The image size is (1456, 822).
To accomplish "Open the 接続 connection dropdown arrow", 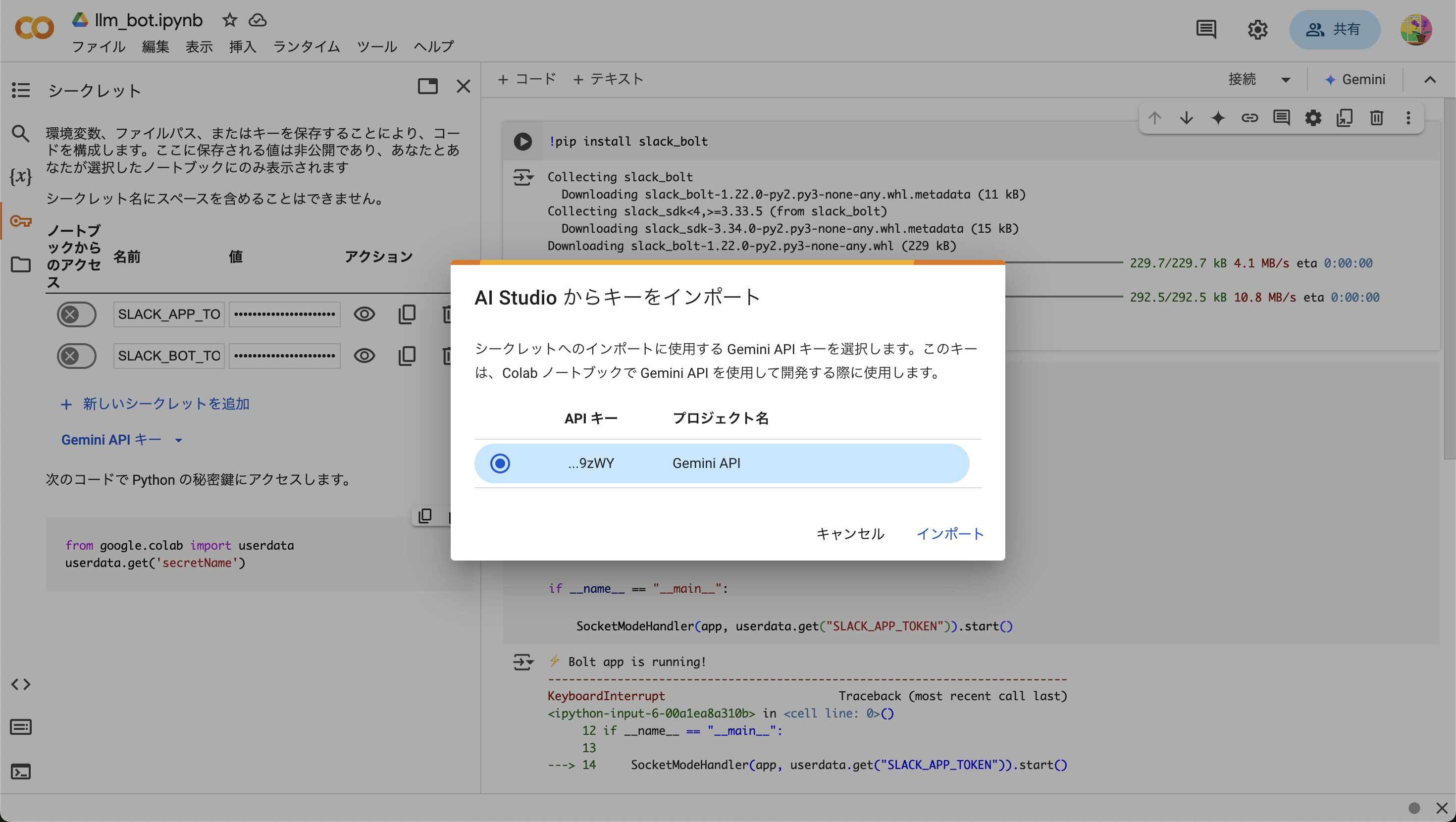I will pos(1285,80).
